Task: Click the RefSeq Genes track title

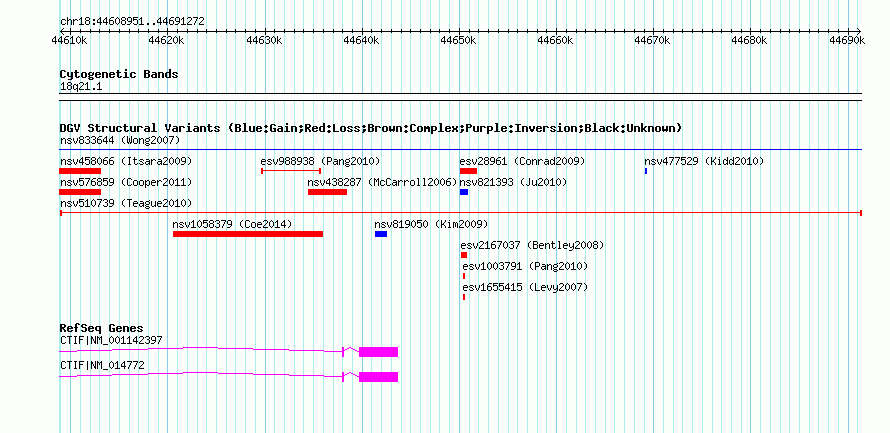Action: click(x=102, y=328)
